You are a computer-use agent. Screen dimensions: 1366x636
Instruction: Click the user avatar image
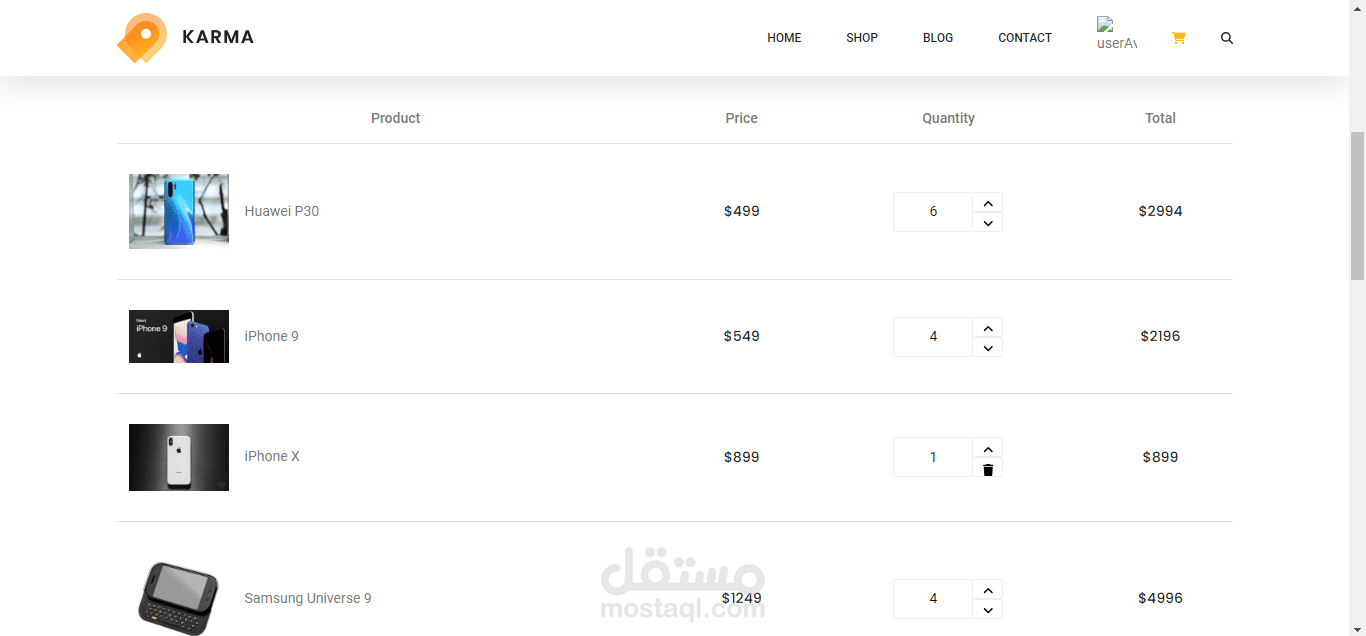point(1116,34)
